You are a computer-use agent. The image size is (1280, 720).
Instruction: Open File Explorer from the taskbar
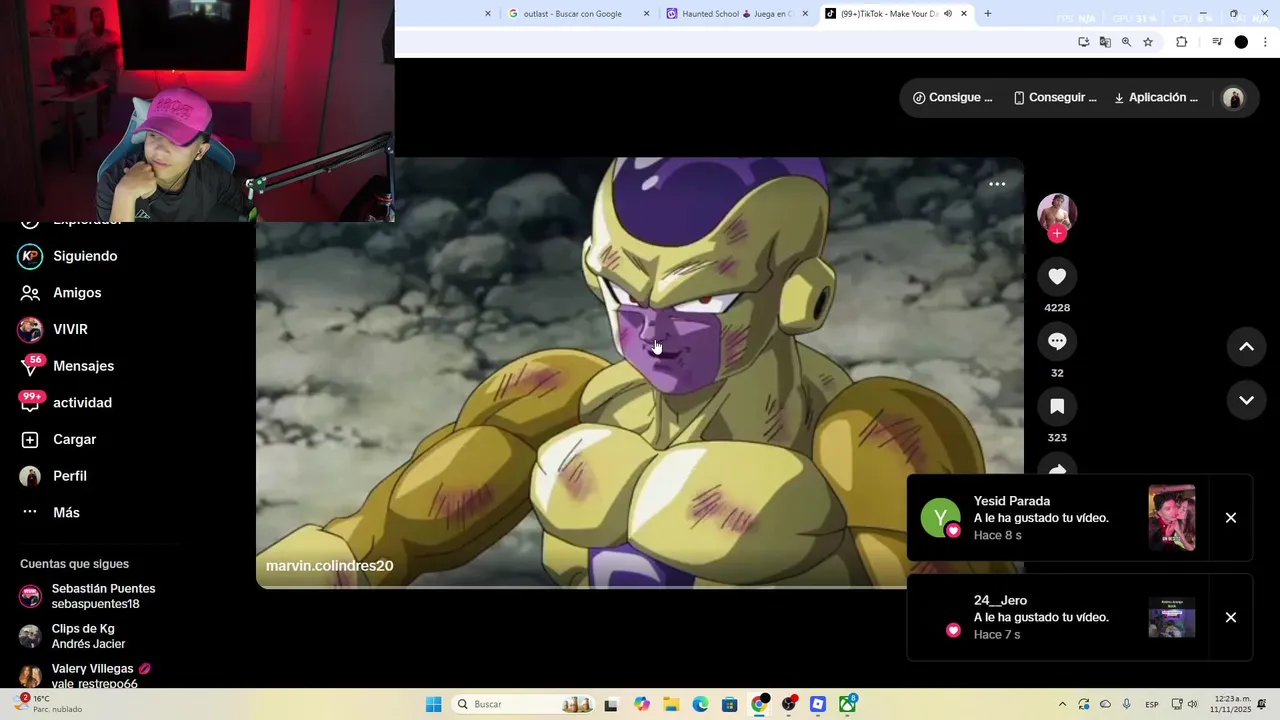(x=671, y=704)
